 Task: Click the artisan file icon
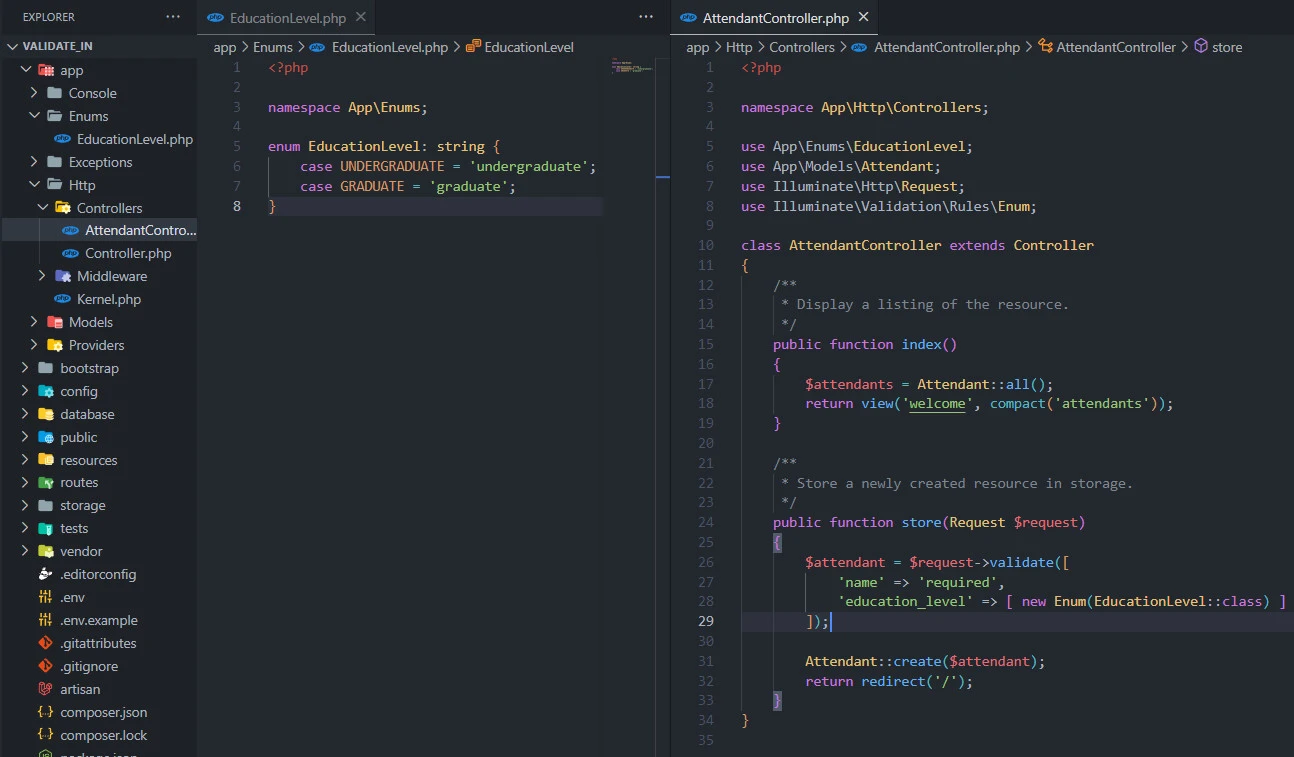point(45,689)
